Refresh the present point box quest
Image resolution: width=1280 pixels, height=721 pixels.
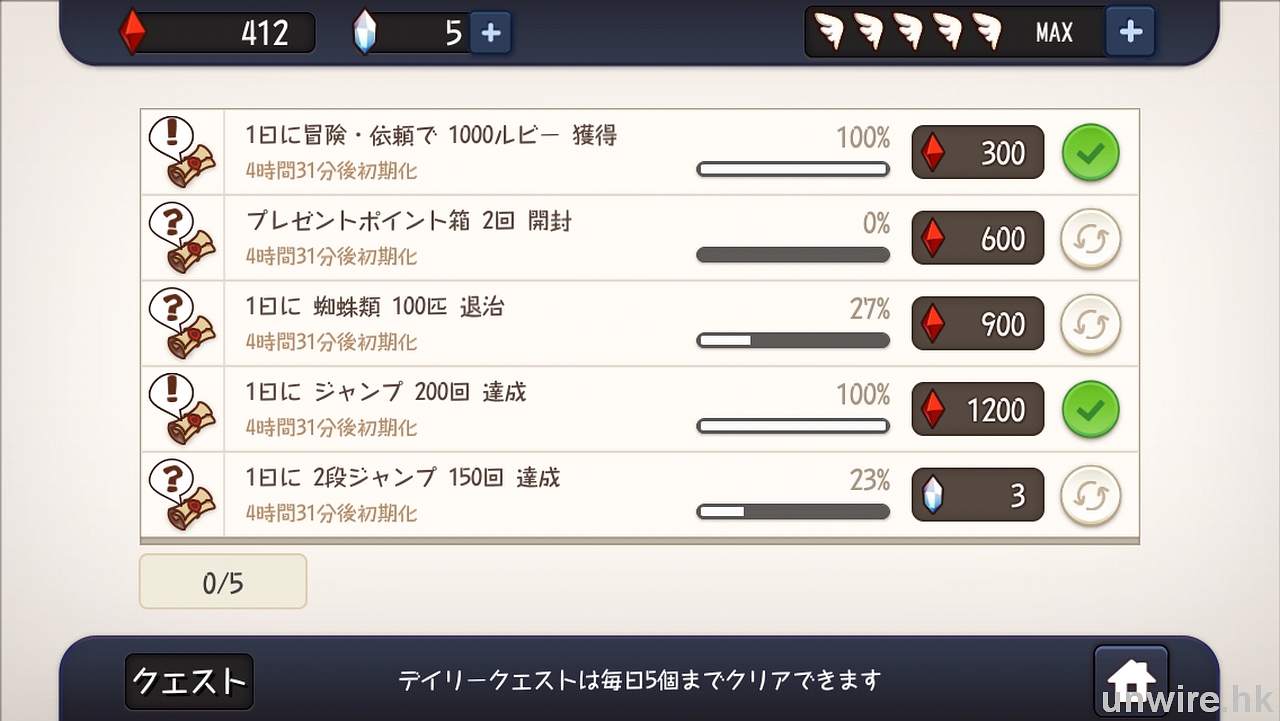(1090, 239)
